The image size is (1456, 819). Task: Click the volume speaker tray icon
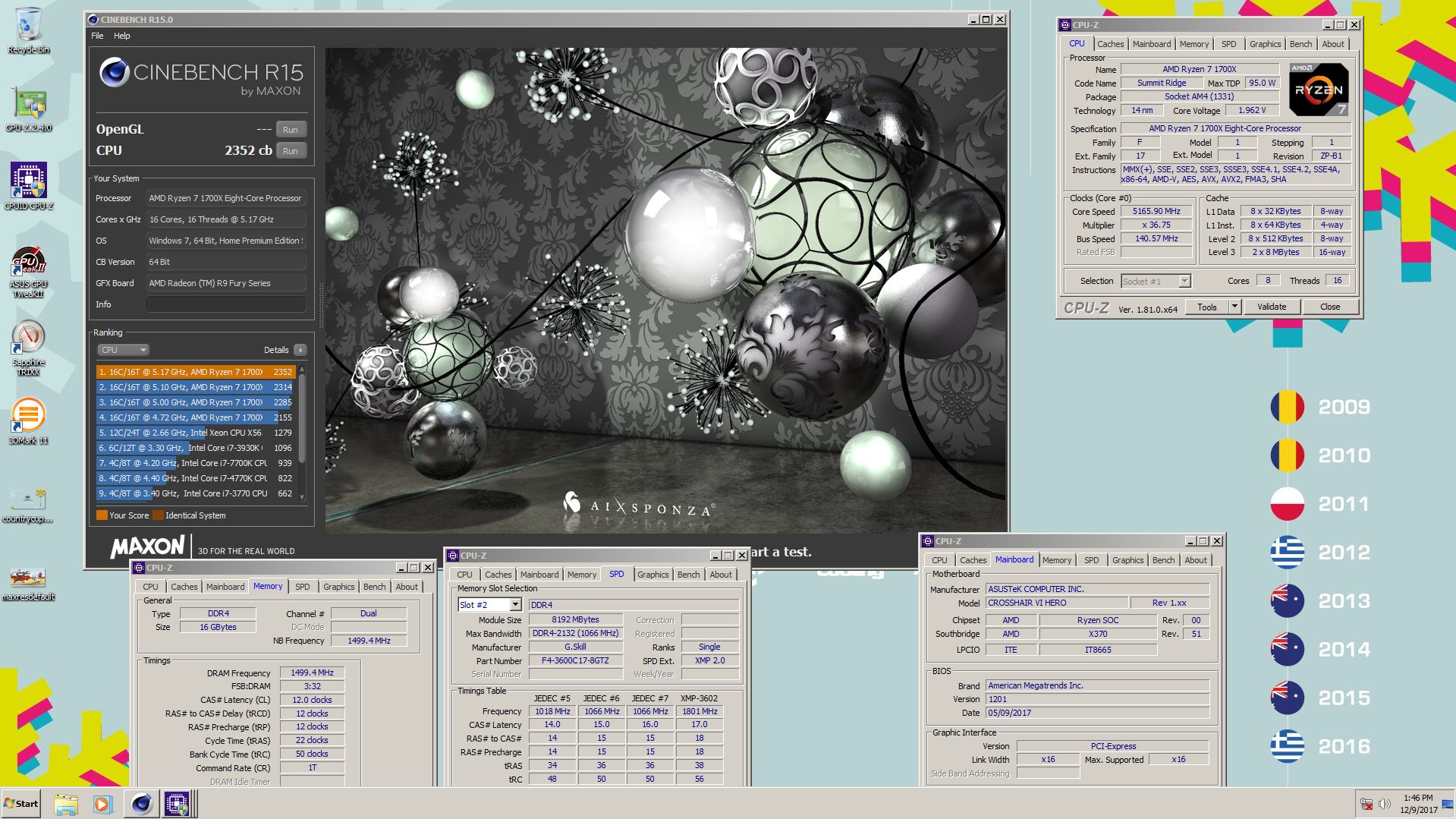(1385, 804)
